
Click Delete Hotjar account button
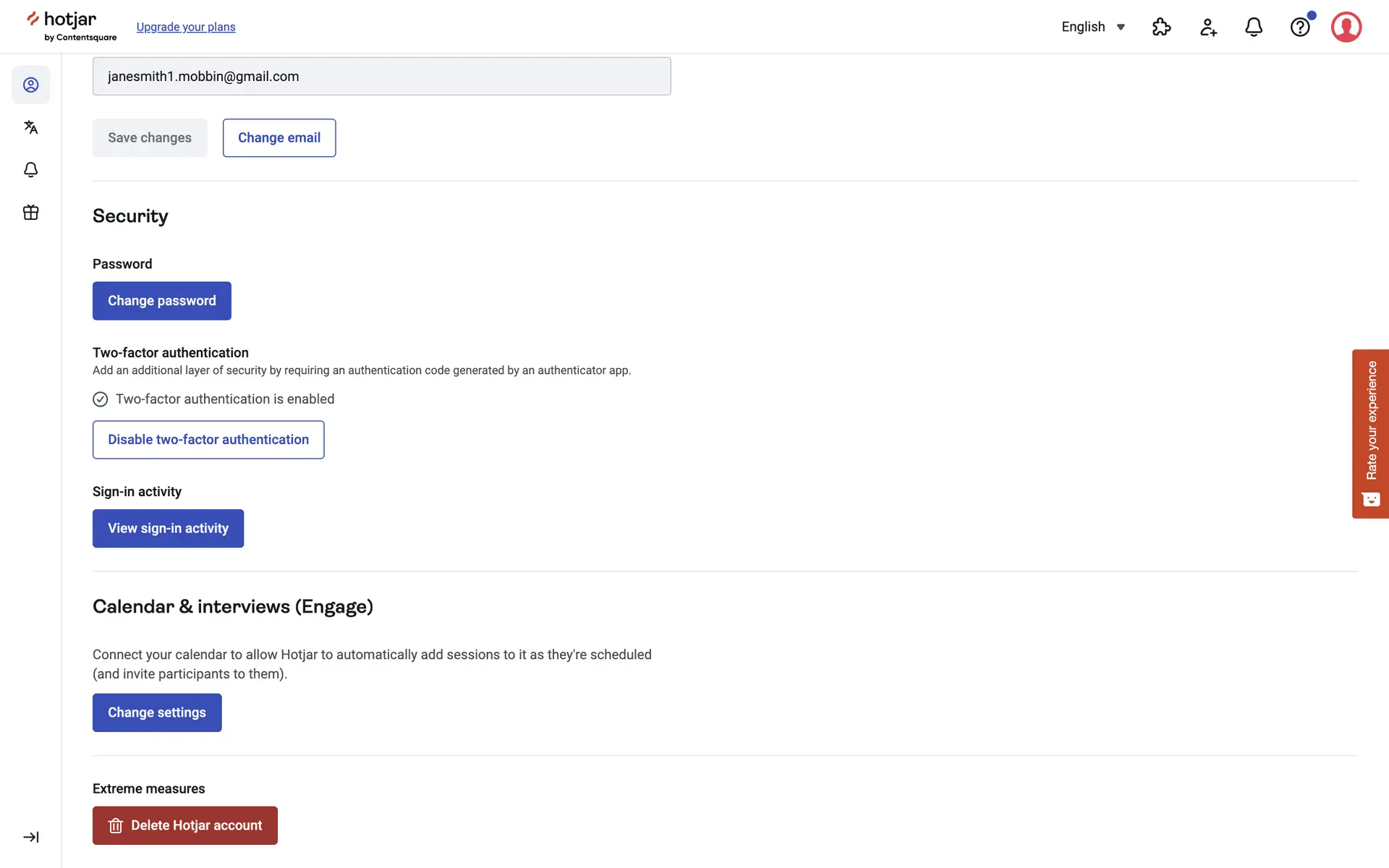pos(185,825)
